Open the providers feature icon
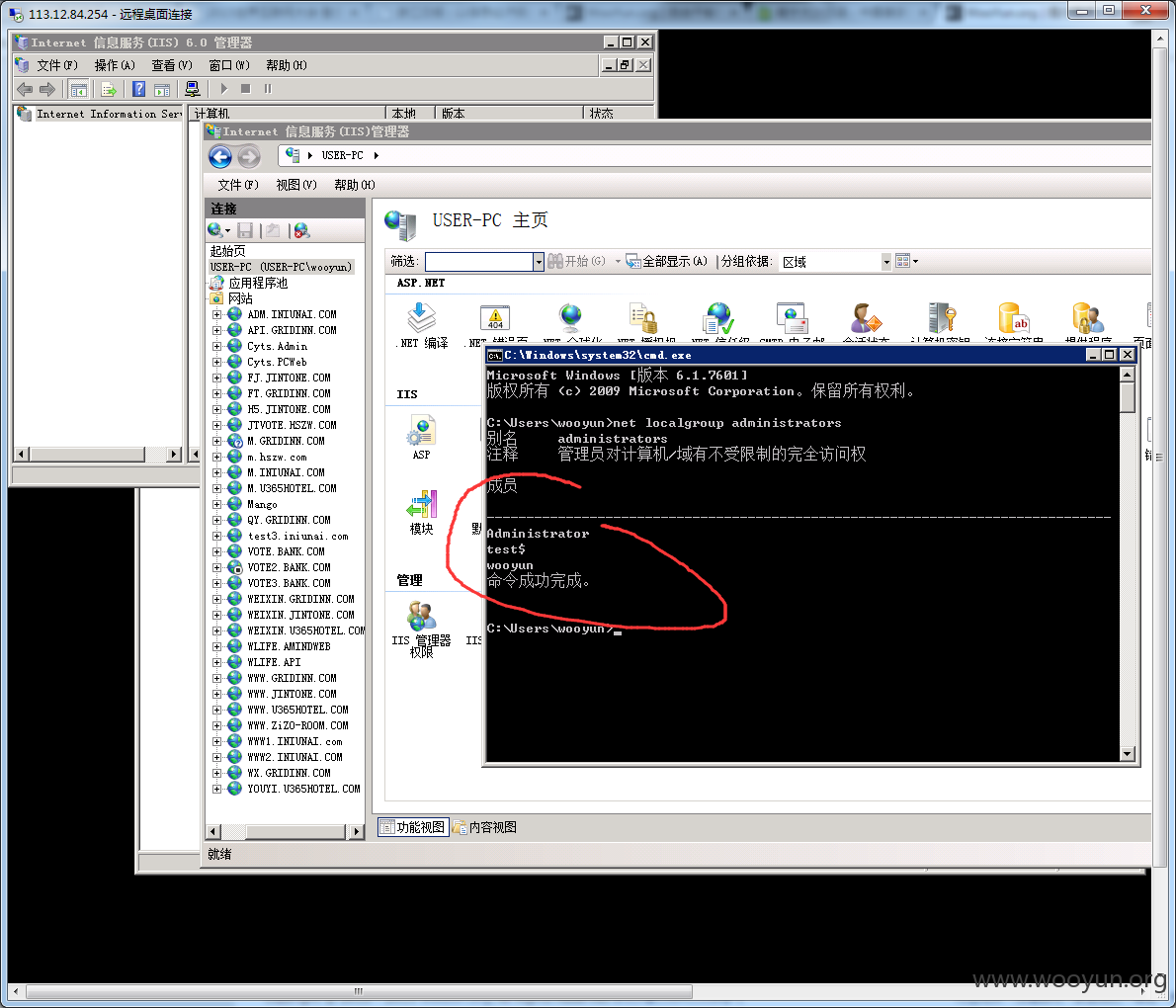 click(1087, 318)
